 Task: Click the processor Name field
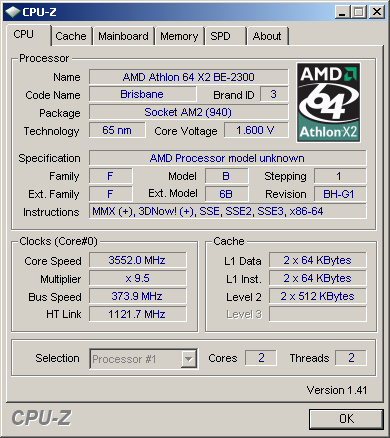pyautogui.click(x=189, y=77)
